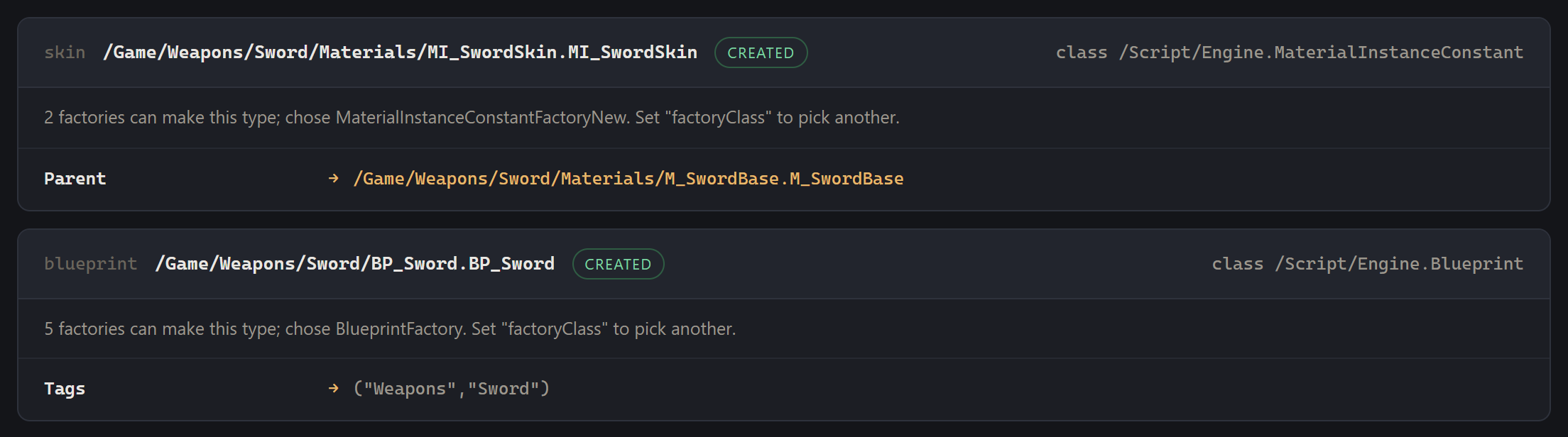This screenshot has width=1568, height=437.
Task: Click the BlueprintFactory factory note
Action: pyautogui.click(x=390, y=329)
